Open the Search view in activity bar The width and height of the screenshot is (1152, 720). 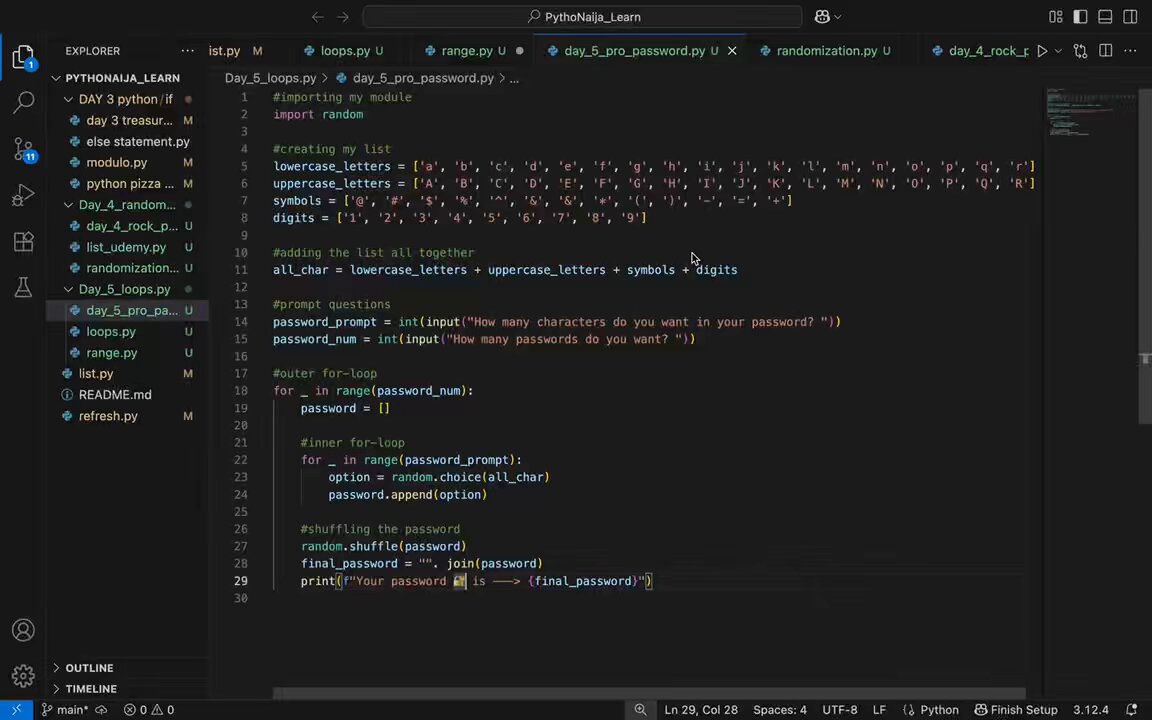coord(23,102)
